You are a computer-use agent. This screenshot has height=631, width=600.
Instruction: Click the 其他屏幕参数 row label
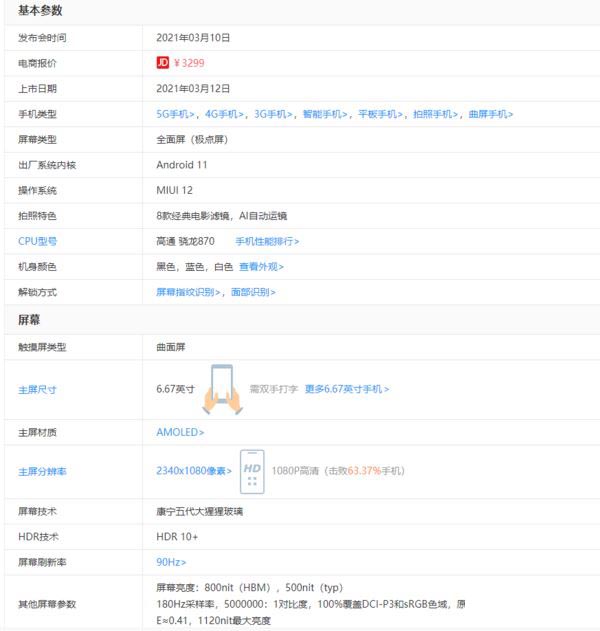[x=47, y=604]
